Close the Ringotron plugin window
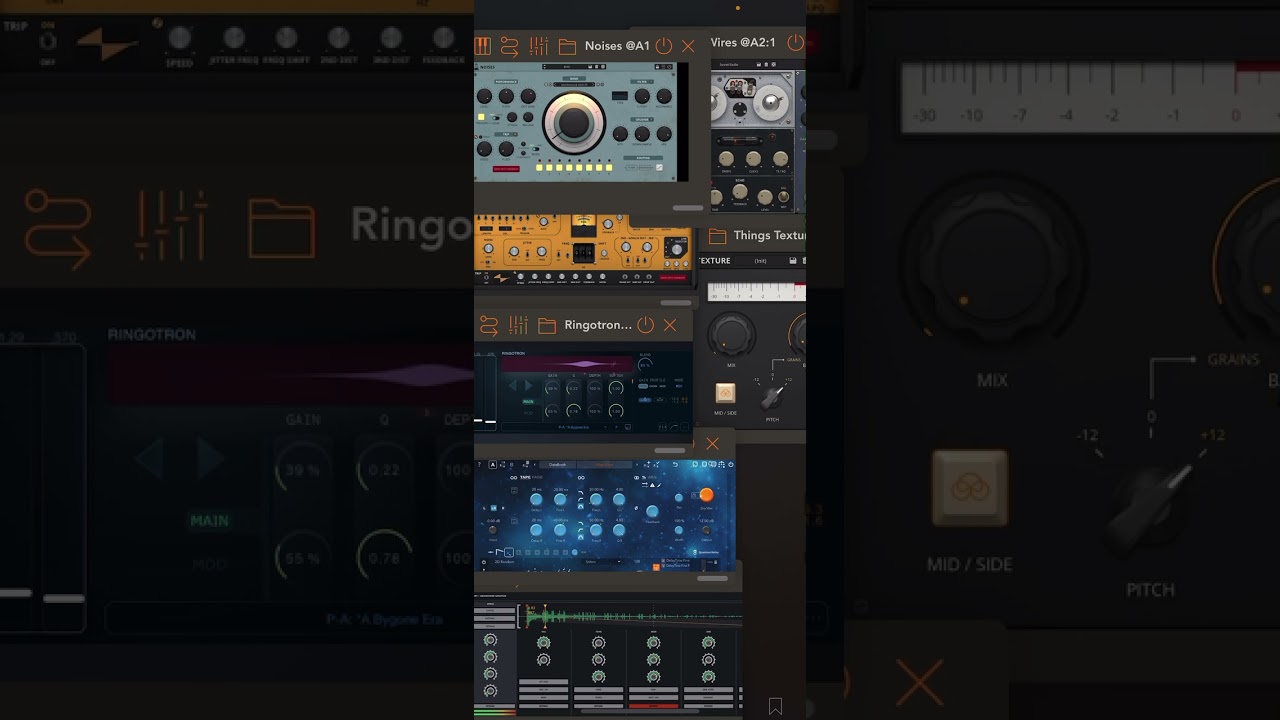 pos(670,325)
